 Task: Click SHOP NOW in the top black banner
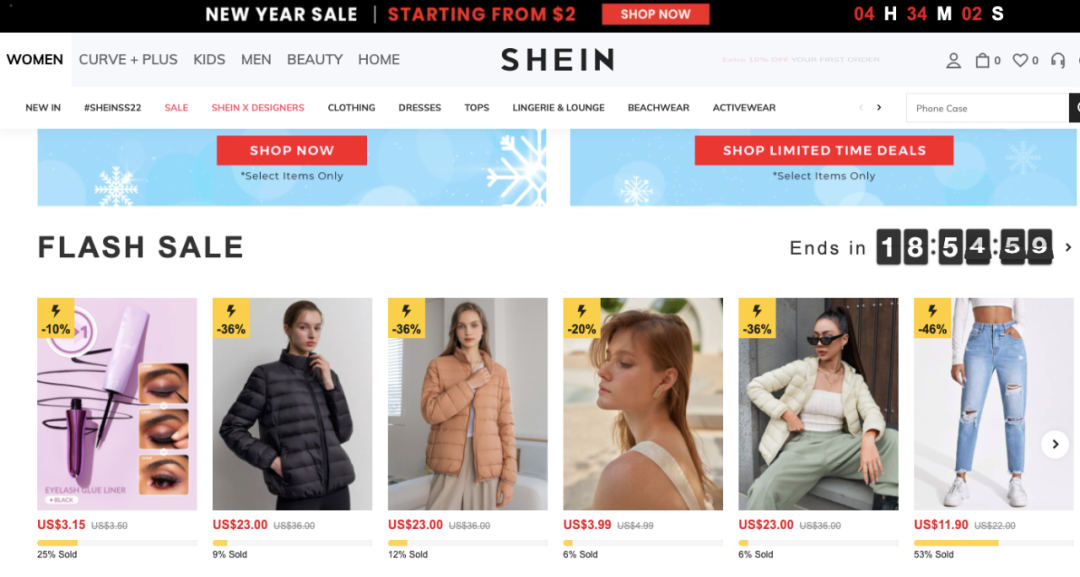[x=655, y=14]
